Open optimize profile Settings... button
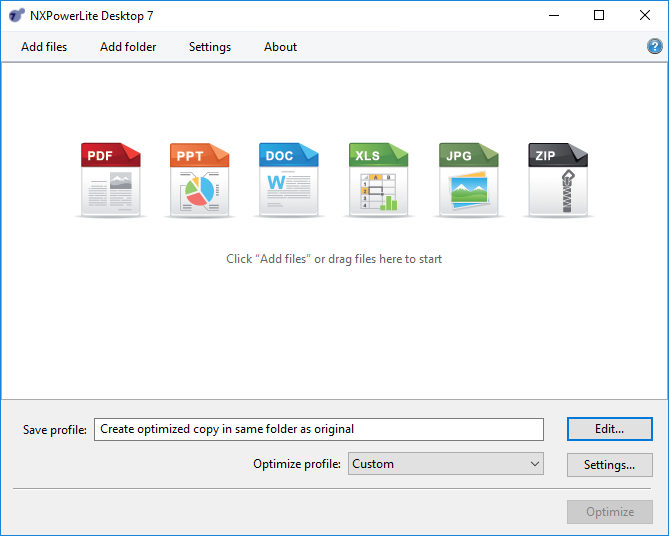669x536 pixels. click(x=610, y=465)
